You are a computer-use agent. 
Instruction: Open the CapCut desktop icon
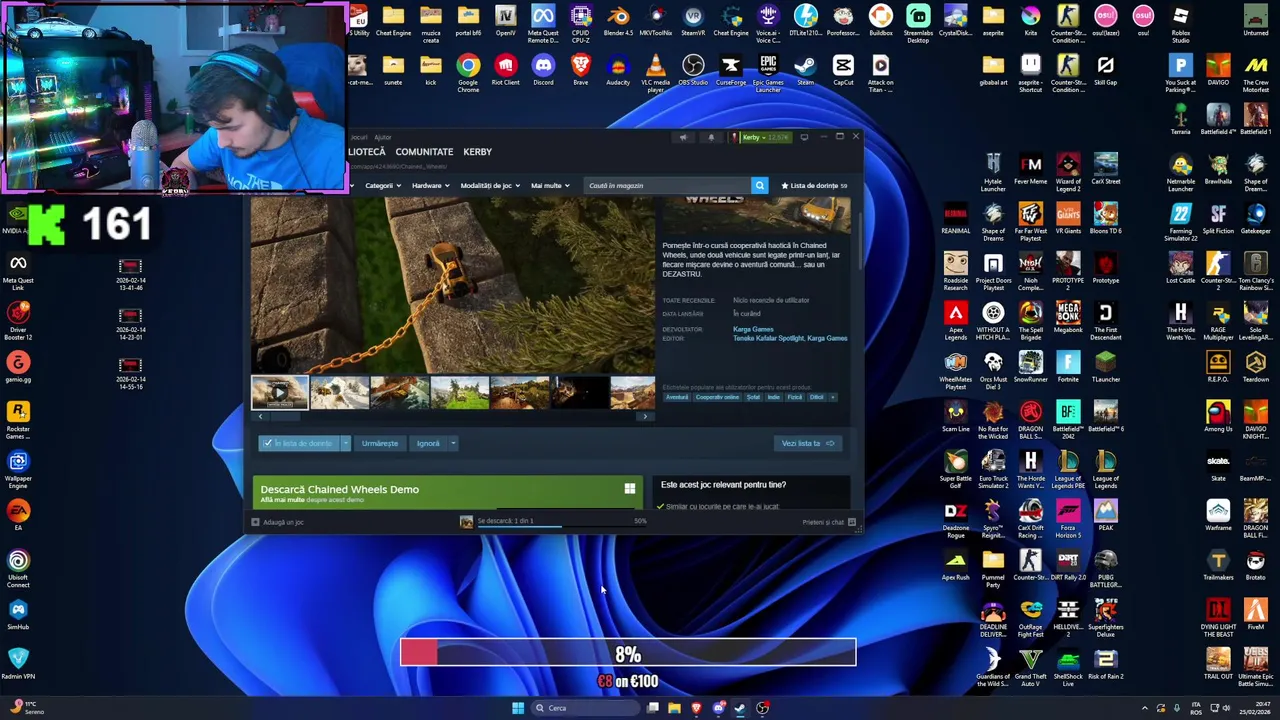tap(843, 71)
